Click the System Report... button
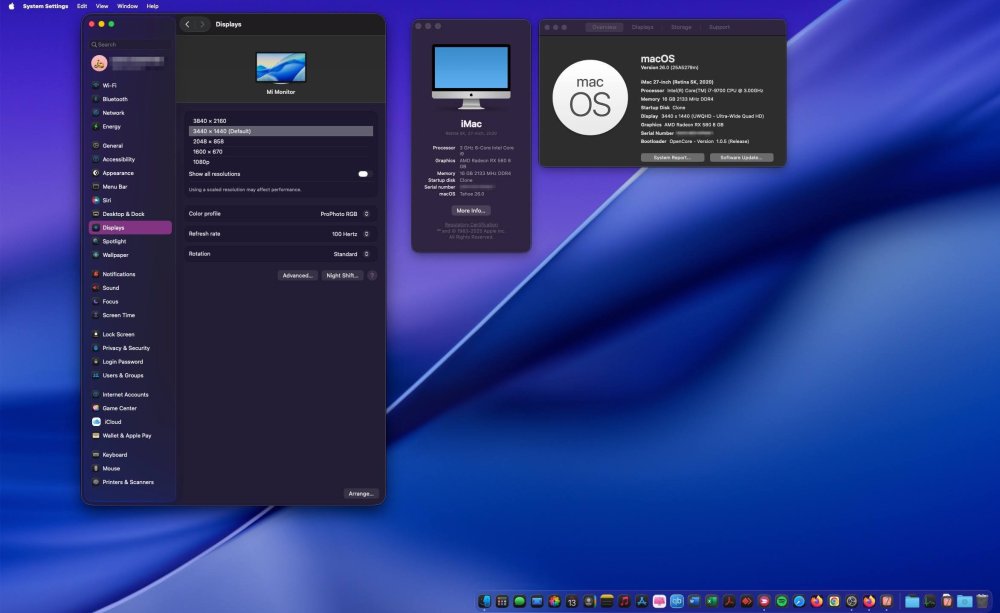This screenshot has width=1000, height=613. tap(672, 158)
